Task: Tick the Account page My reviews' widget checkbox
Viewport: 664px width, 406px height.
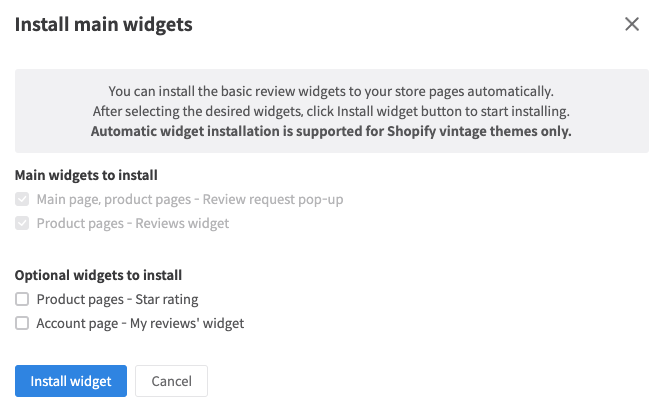Action: pyautogui.click(x=22, y=323)
